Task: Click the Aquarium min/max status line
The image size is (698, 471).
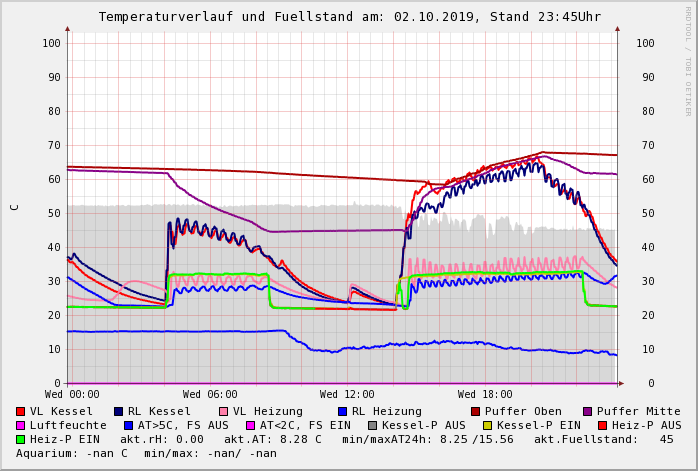Action: tap(147, 454)
